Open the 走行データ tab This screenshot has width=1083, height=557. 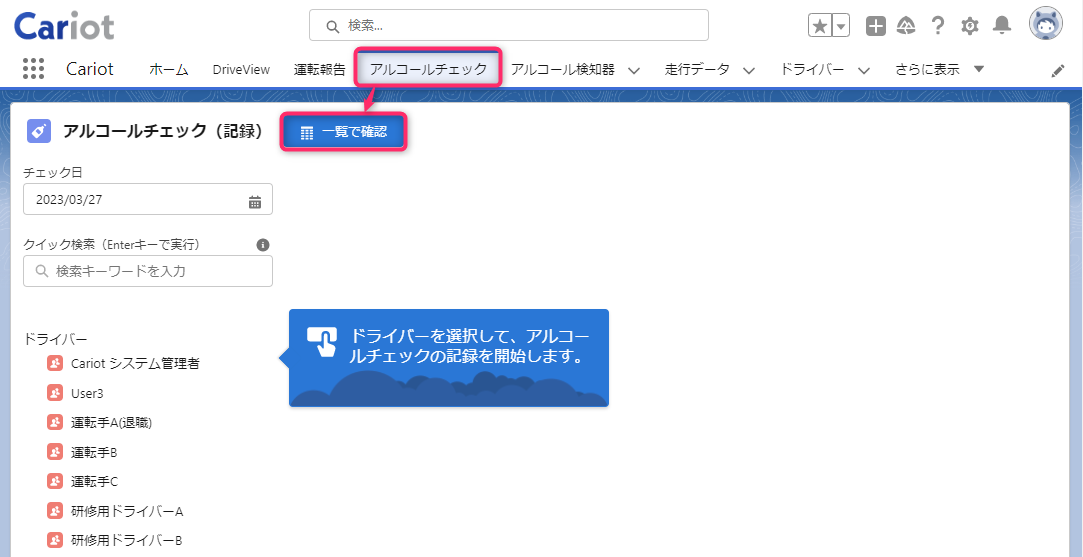(x=697, y=69)
